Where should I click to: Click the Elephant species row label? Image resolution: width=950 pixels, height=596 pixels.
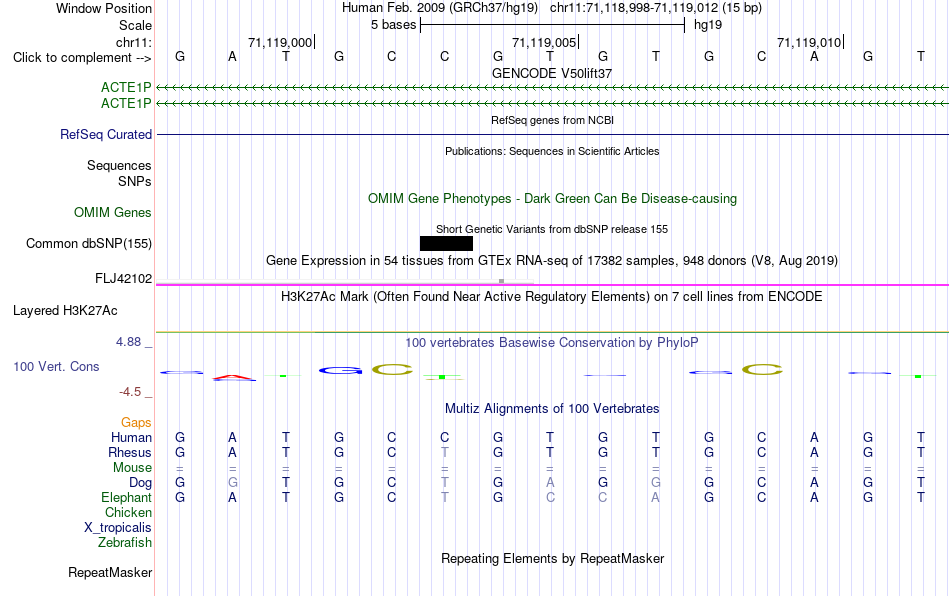127,497
